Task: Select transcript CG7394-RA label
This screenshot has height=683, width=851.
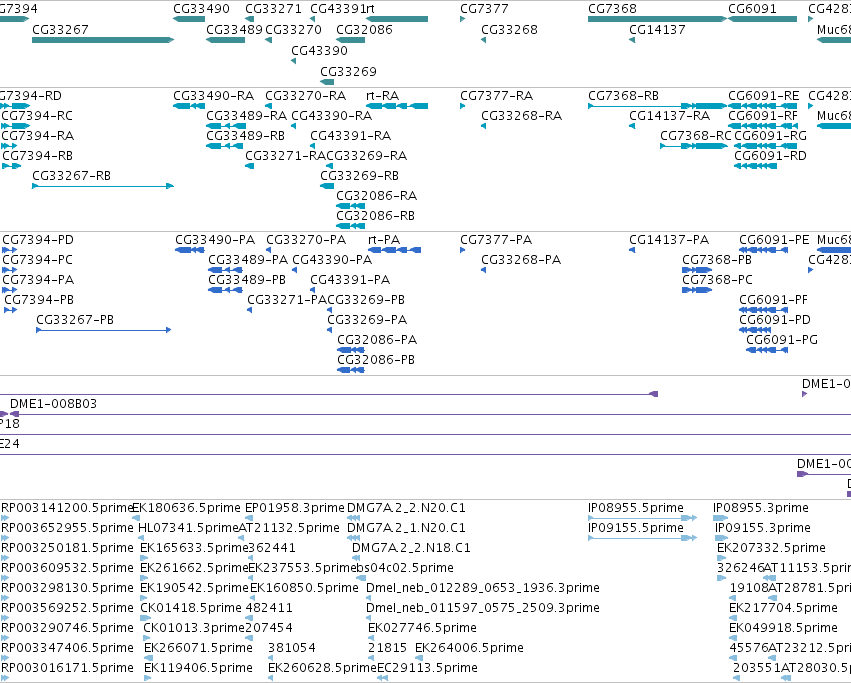Action: click(38, 136)
